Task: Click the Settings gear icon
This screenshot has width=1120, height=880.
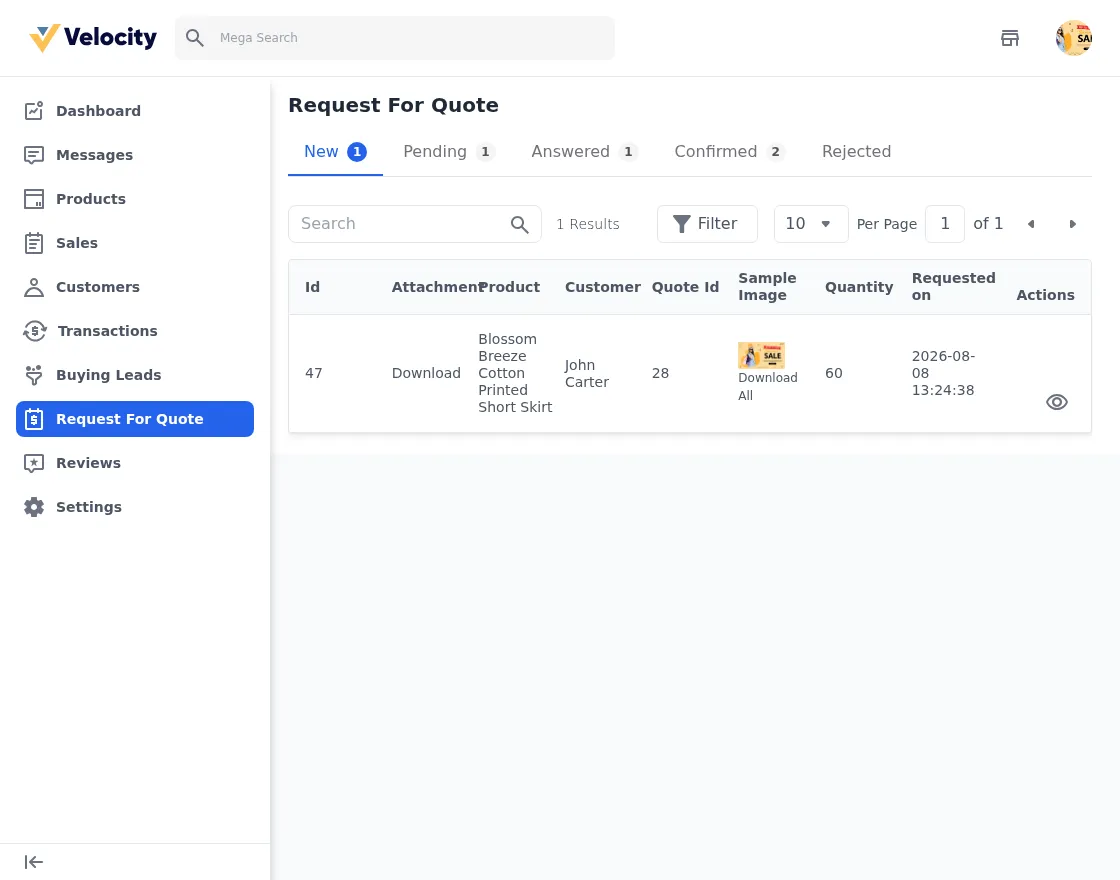Action: [34, 507]
